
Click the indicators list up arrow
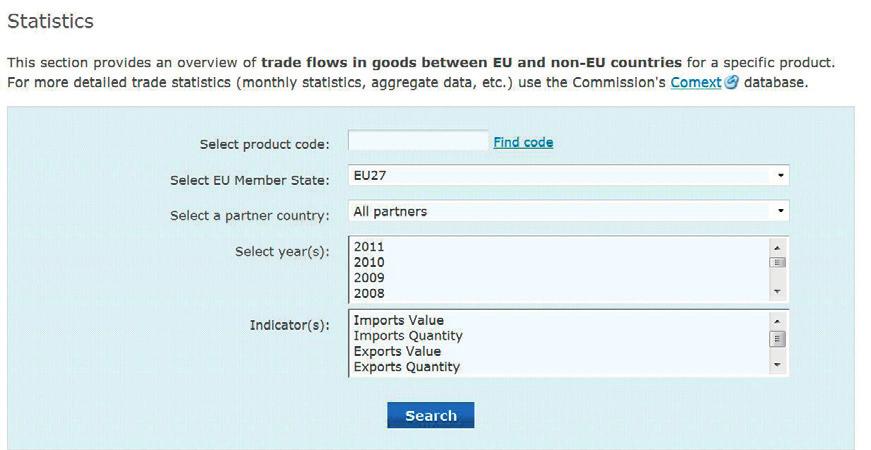pos(777,321)
